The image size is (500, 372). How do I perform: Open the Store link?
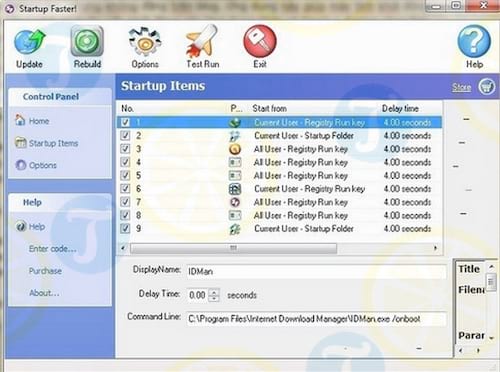tap(461, 87)
